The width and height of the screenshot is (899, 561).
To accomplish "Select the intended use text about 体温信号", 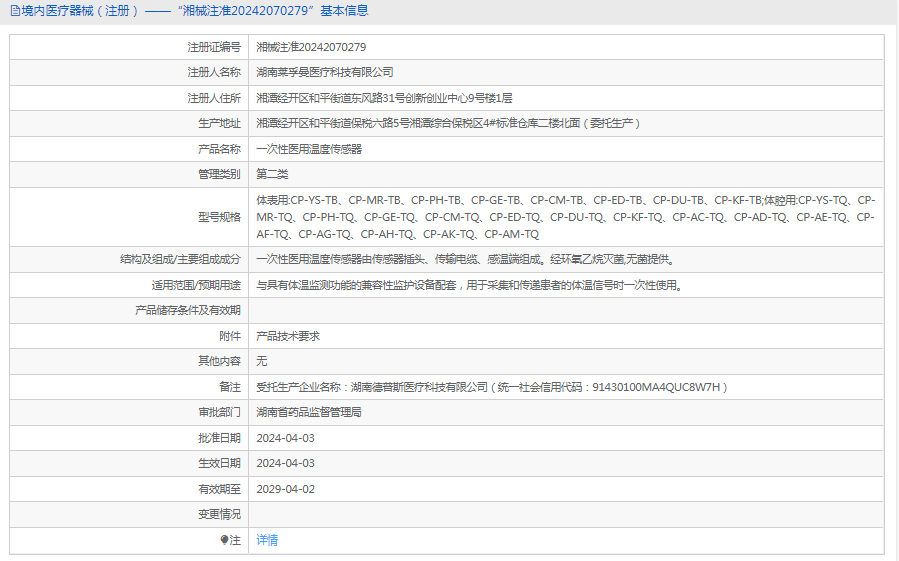I will [470, 285].
